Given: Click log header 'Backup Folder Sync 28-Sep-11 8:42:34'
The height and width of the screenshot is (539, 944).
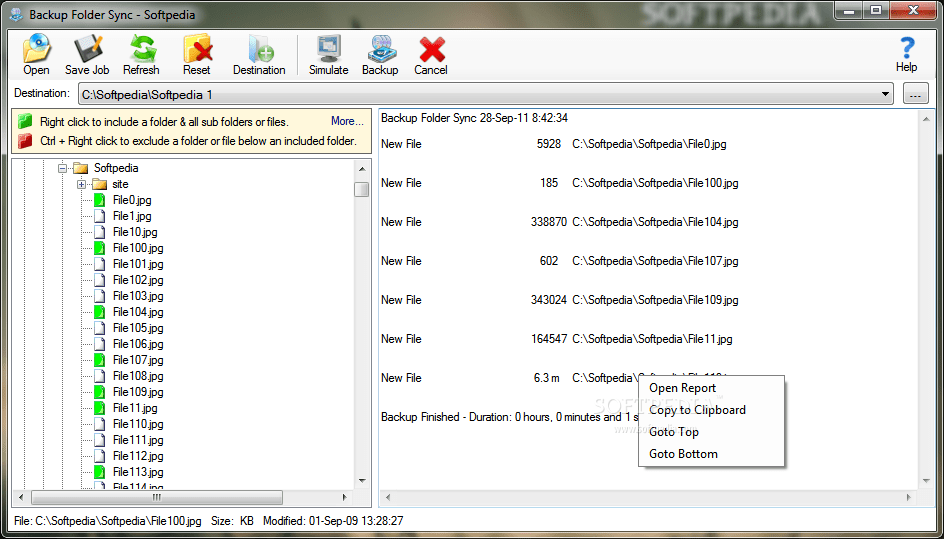Looking at the screenshot, I should (474, 118).
